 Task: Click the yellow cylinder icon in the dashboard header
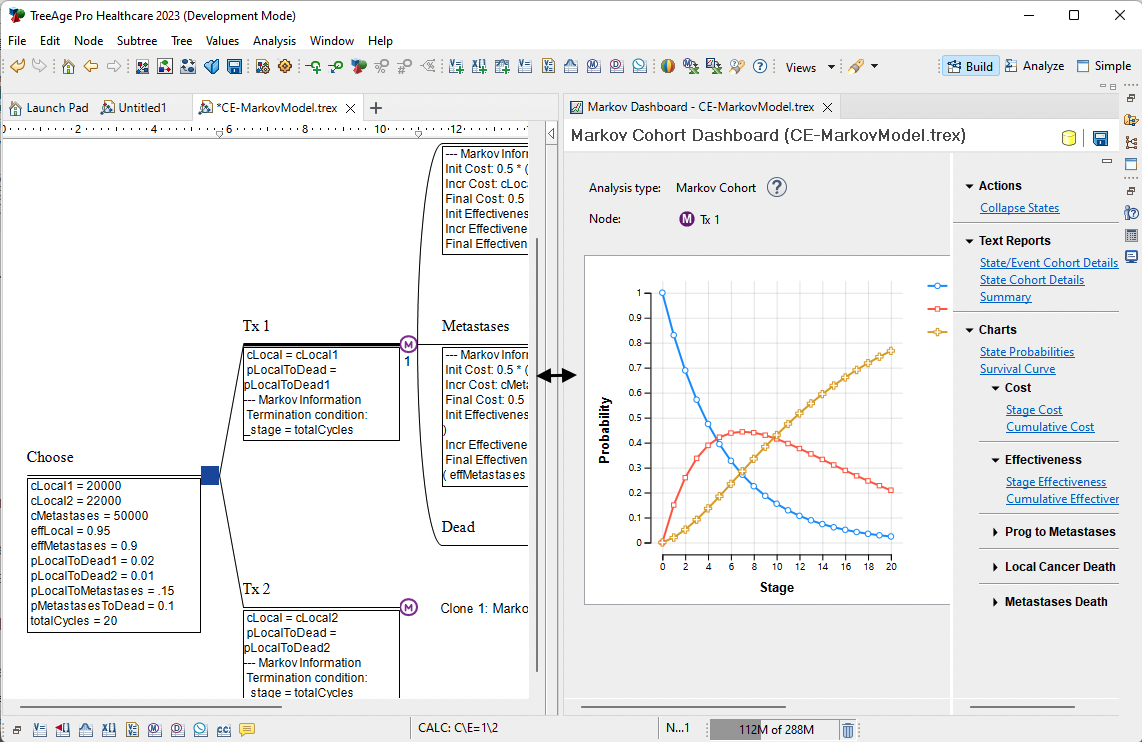1069,138
